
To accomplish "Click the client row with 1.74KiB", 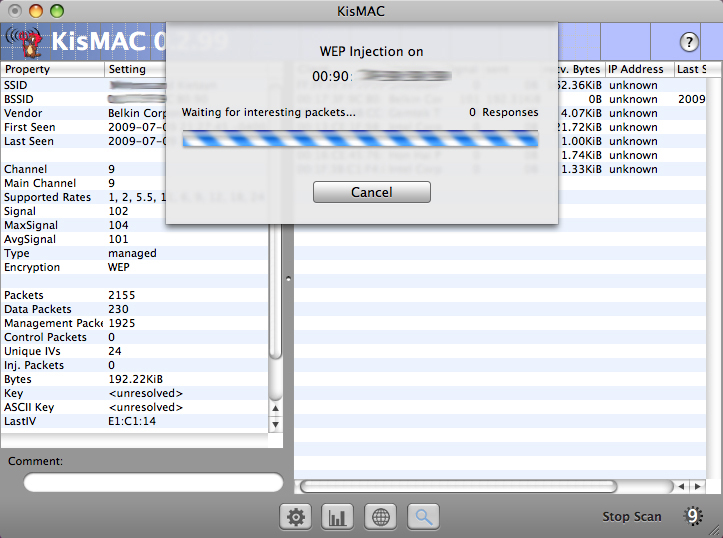I will tap(632, 155).
